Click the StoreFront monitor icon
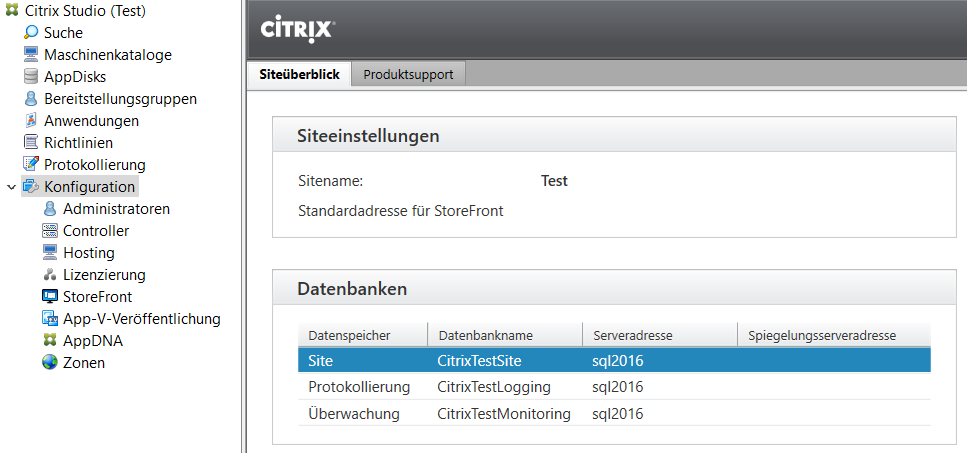 coord(50,297)
